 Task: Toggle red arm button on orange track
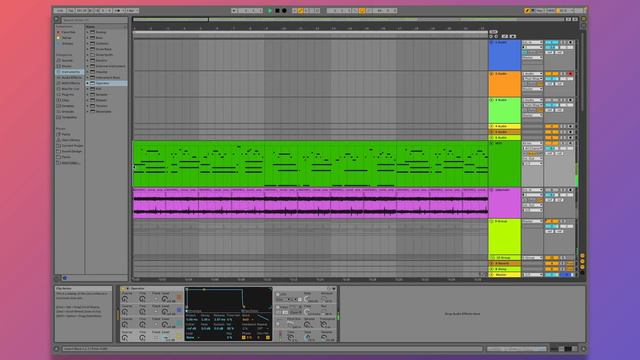tap(571, 74)
